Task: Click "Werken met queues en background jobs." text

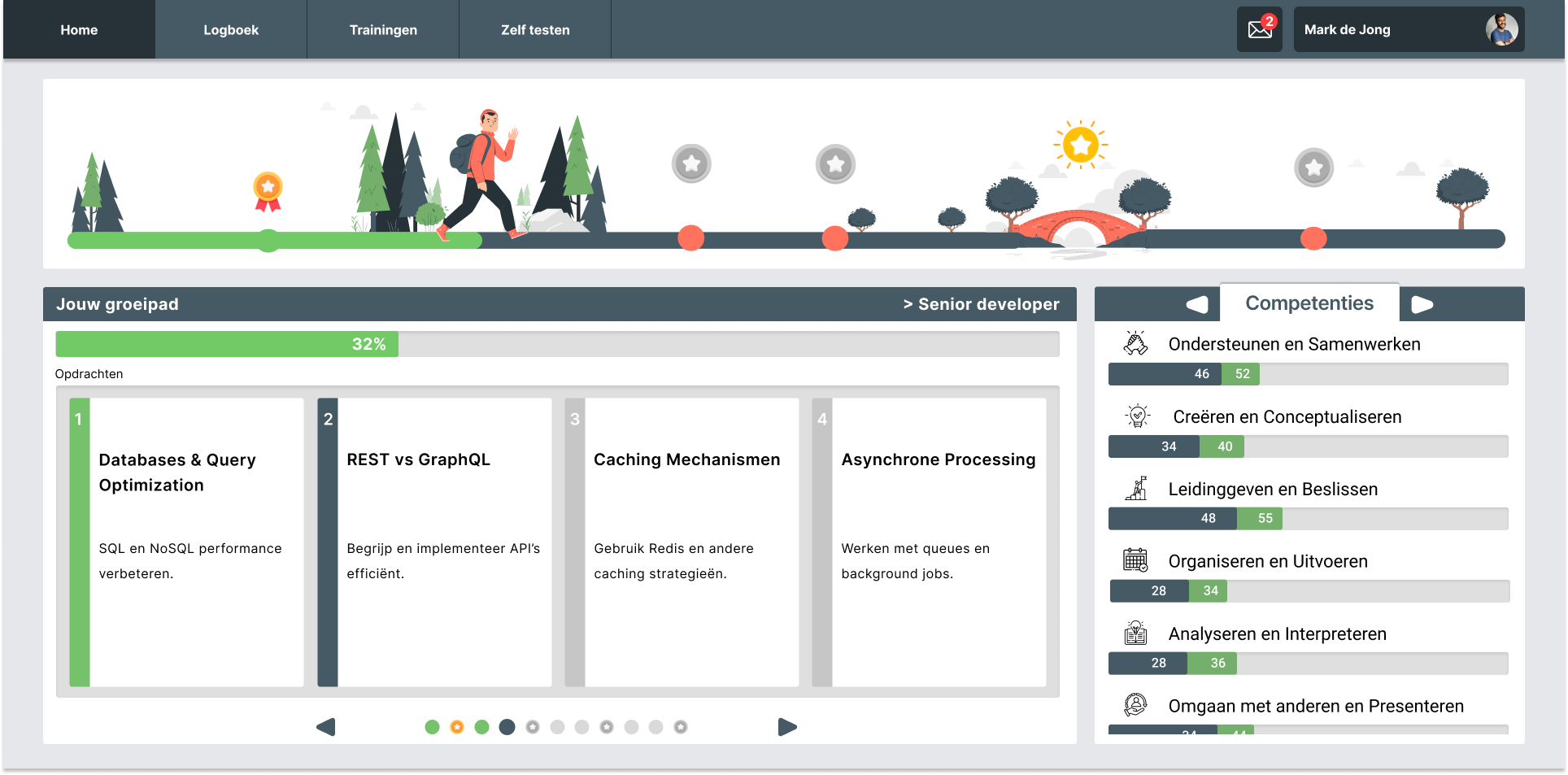Action: click(915, 561)
